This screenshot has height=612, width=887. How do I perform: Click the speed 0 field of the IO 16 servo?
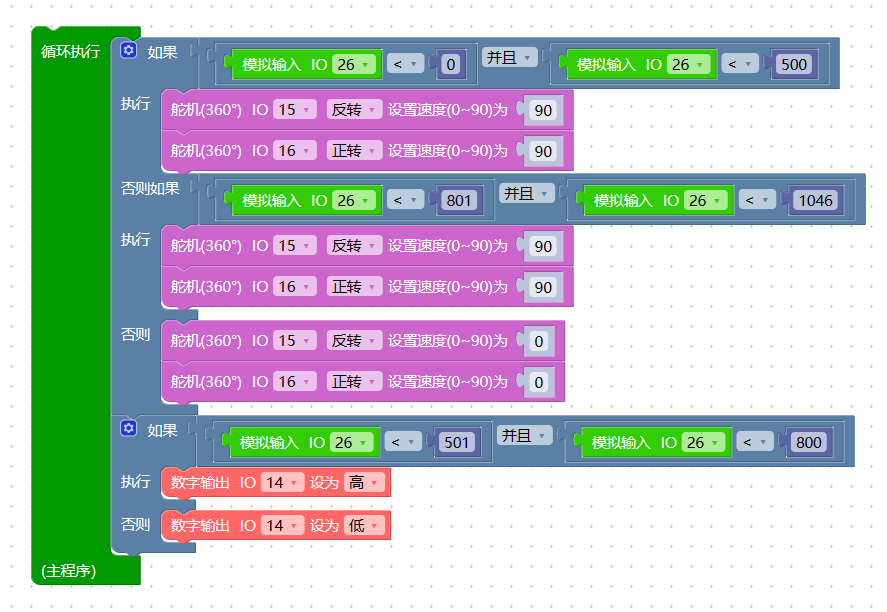tap(539, 382)
